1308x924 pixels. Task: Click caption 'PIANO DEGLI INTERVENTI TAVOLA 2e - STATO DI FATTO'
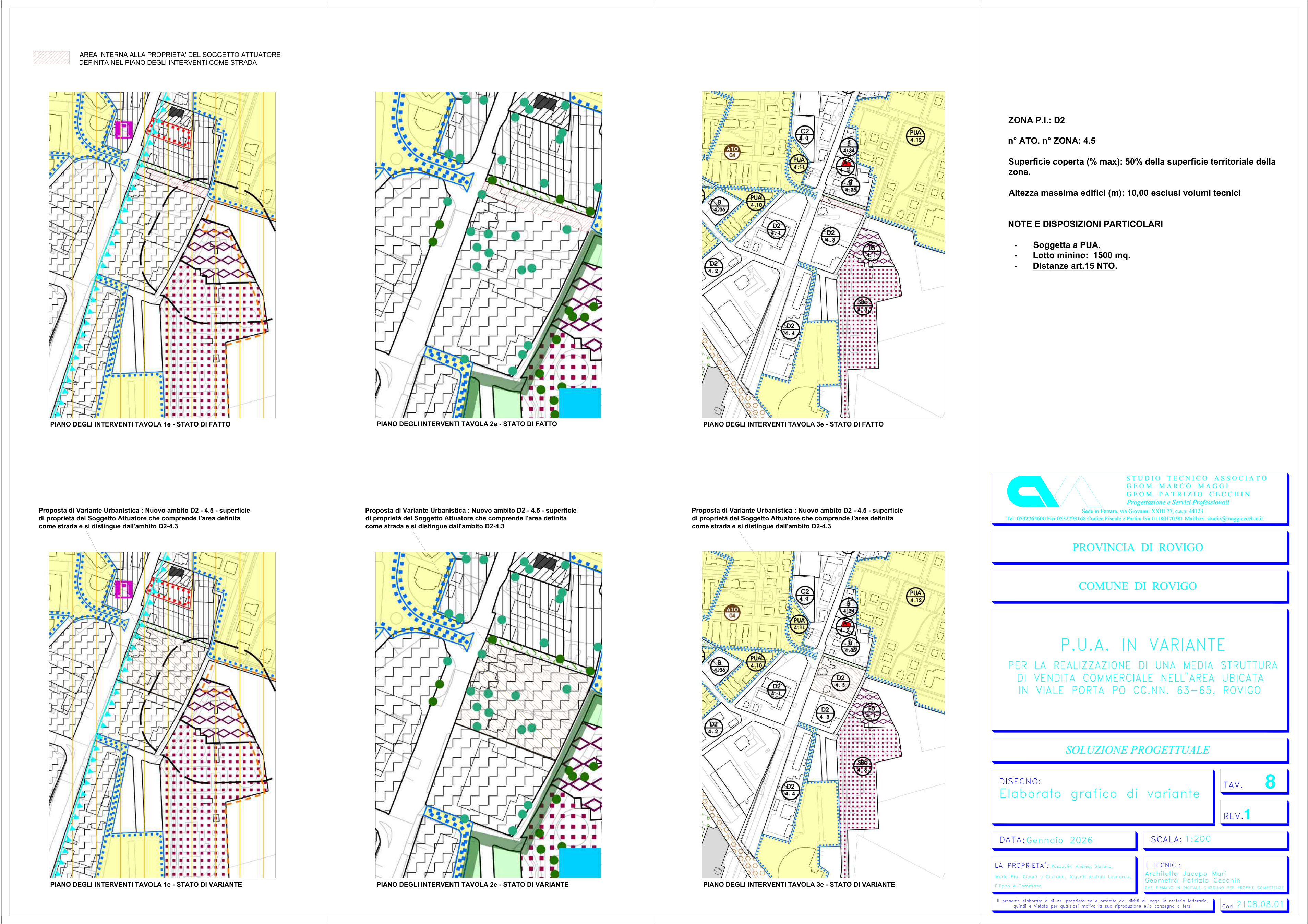point(467,424)
